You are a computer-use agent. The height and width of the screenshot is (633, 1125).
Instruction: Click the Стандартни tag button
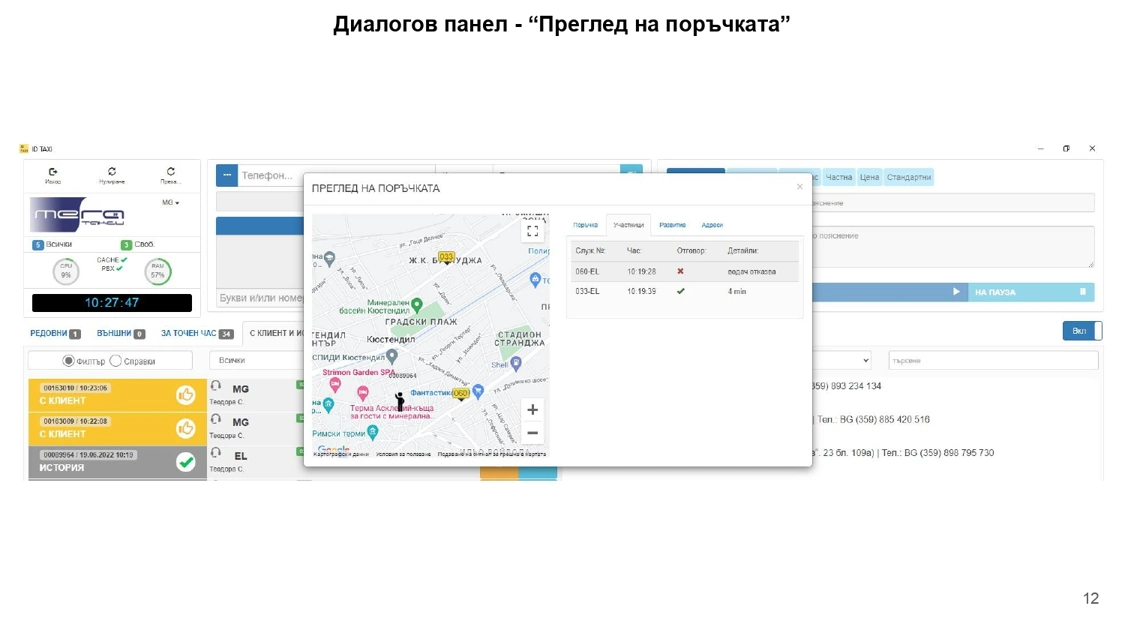[x=908, y=177]
